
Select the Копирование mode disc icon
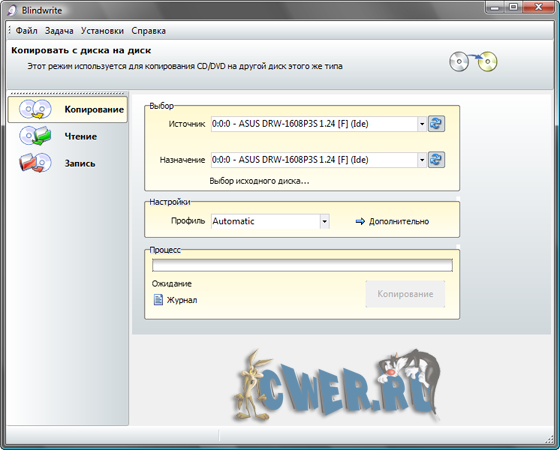pos(35,109)
